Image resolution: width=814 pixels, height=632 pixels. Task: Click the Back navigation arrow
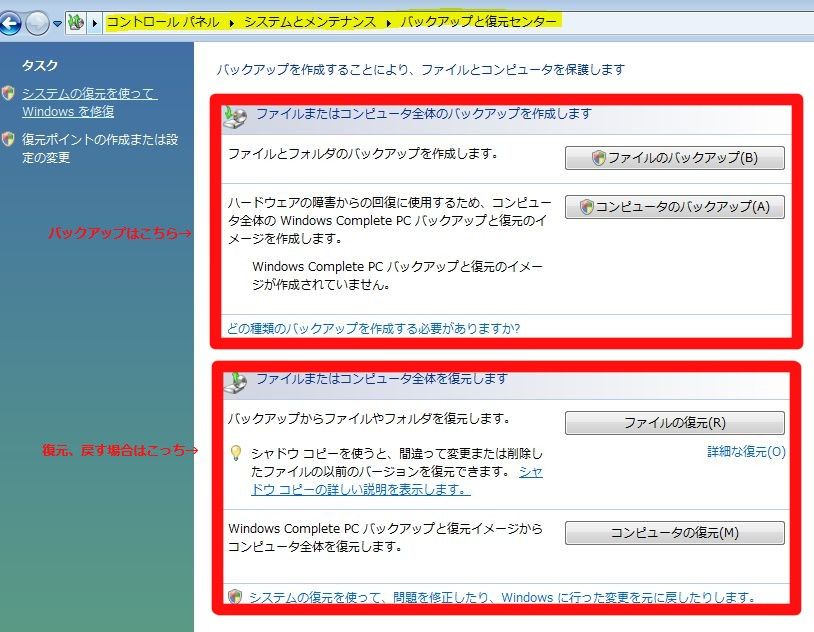[x=10, y=23]
